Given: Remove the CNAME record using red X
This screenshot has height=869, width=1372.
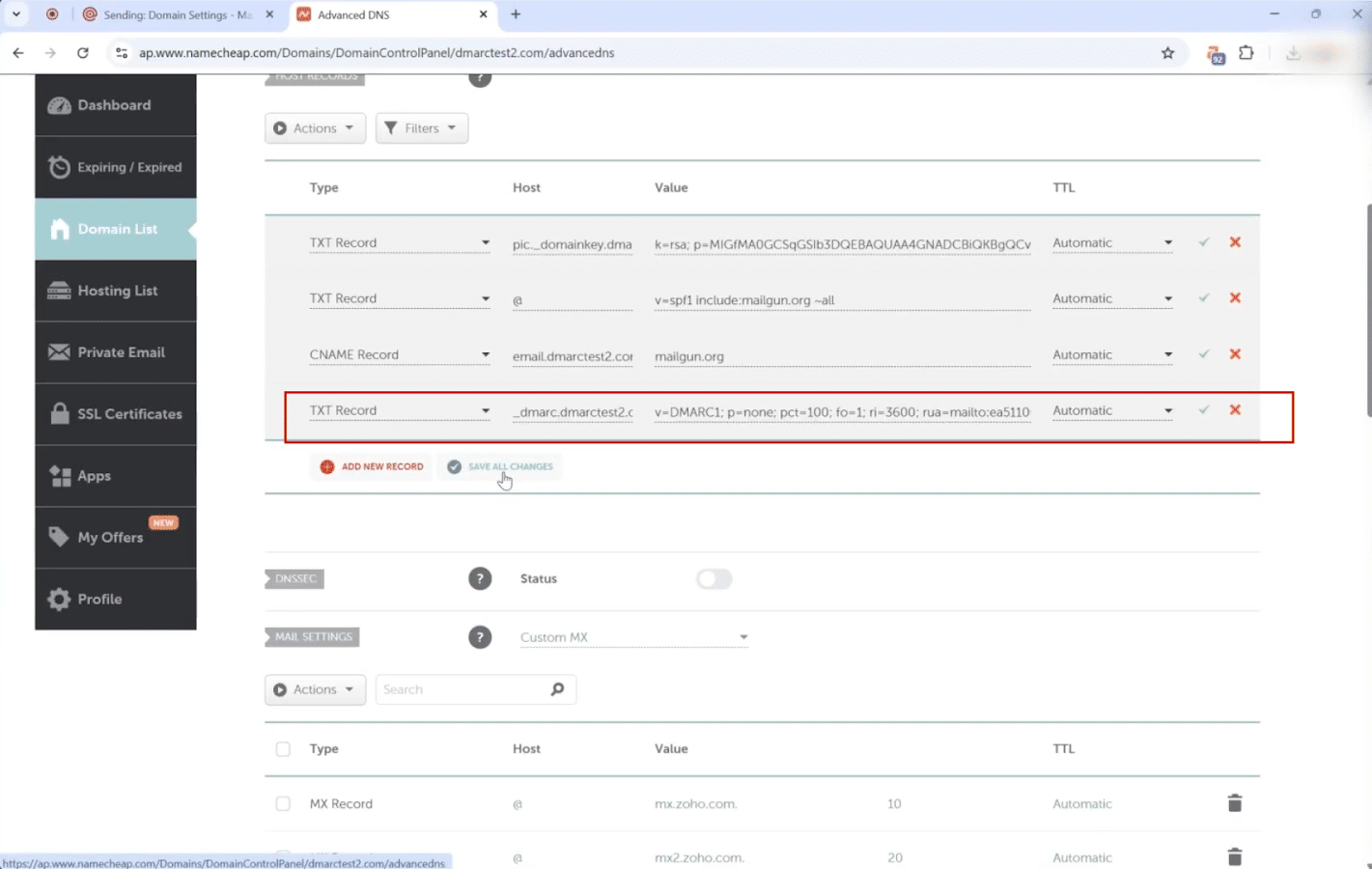Looking at the screenshot, I should tap(1234, 354).
